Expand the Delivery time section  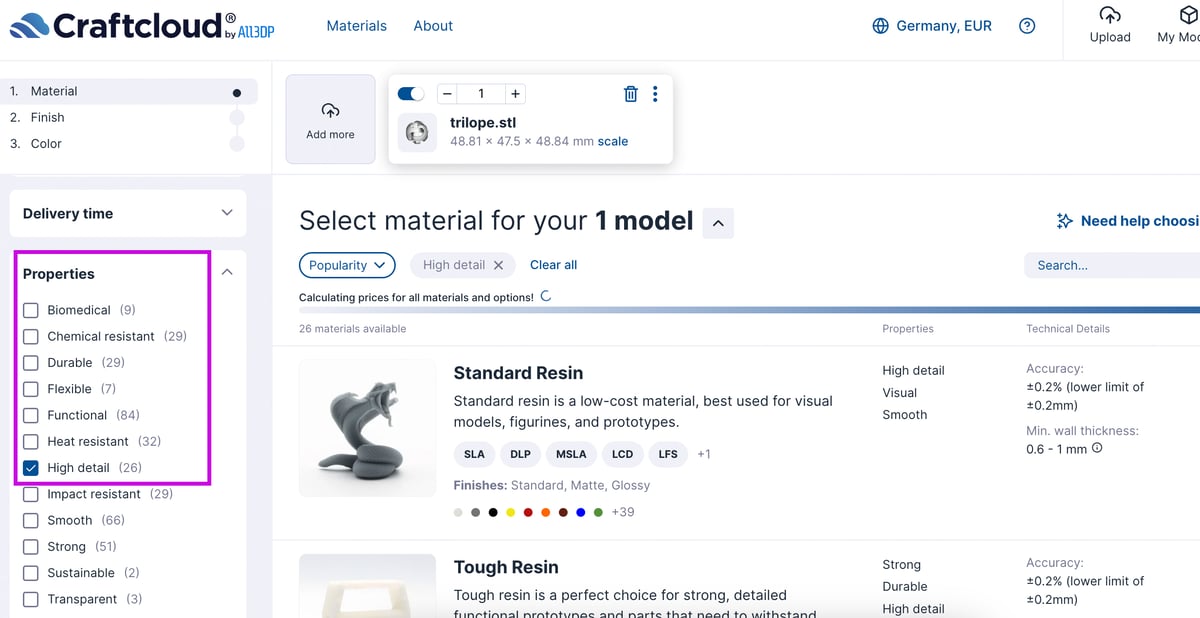pos(128,213)
